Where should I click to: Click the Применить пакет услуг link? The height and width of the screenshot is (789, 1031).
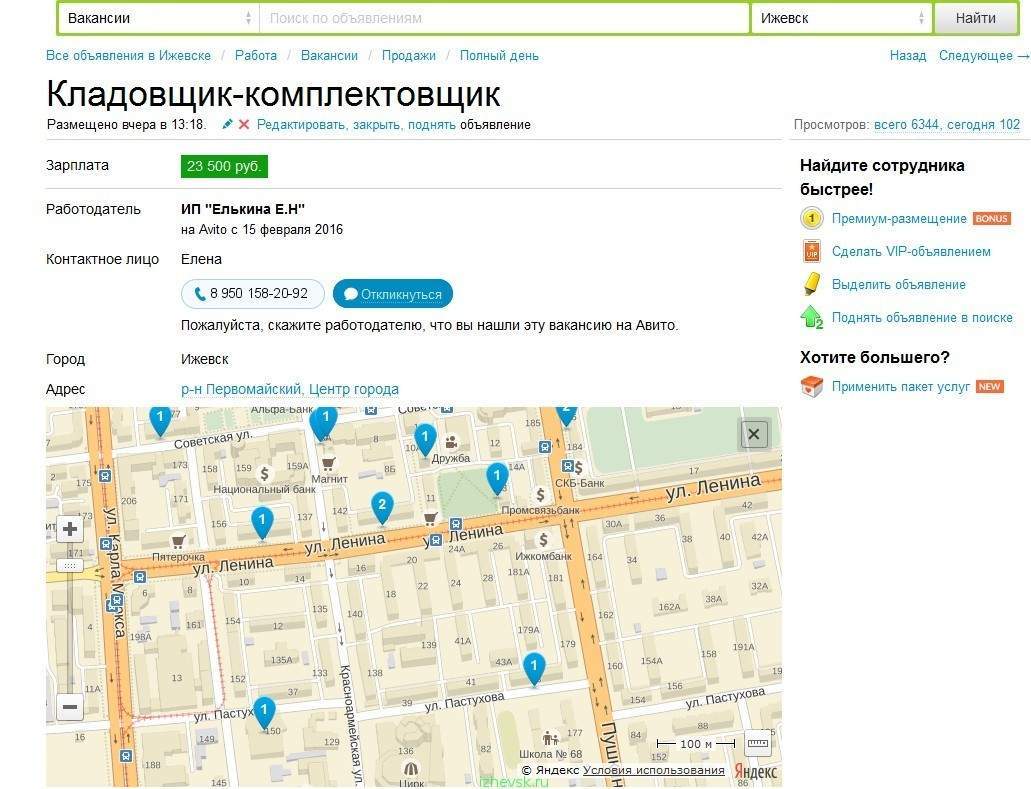[x=901, y=387]
